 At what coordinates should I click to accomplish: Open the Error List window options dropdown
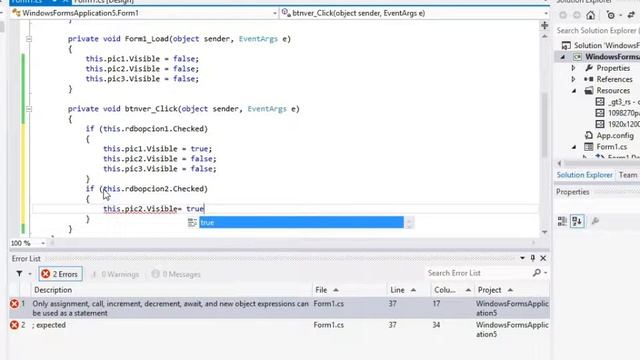522,258
